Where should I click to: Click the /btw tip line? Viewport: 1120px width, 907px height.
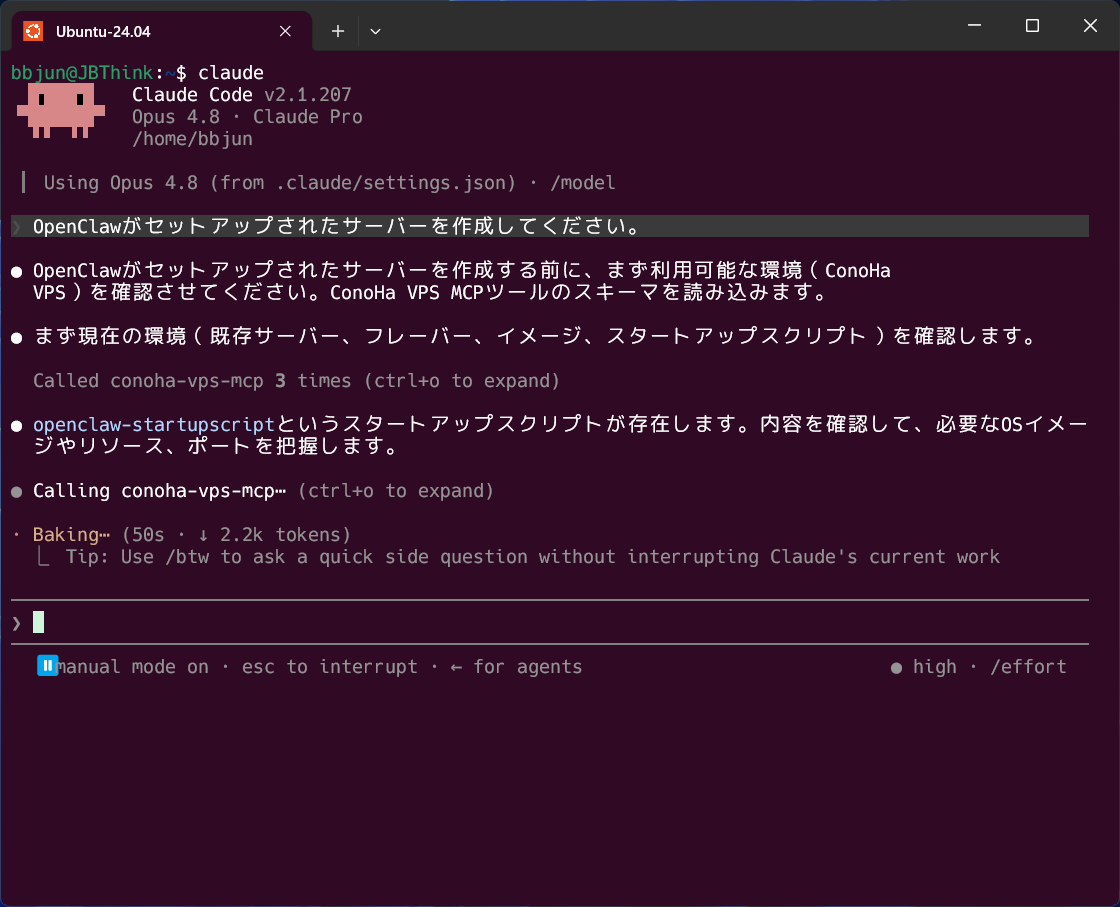532,557
